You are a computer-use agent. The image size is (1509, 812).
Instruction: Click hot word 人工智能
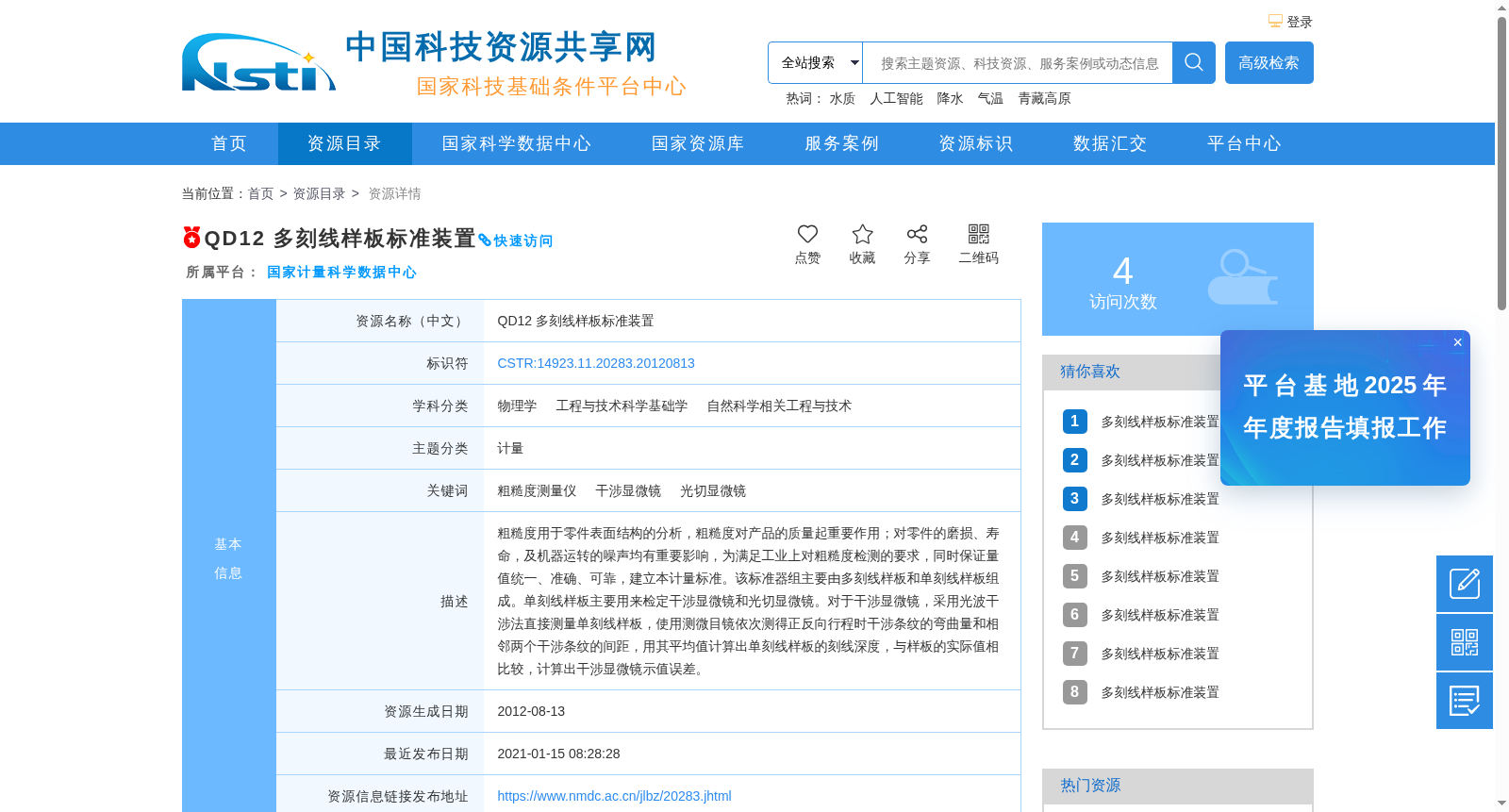(x=896, y=98)
